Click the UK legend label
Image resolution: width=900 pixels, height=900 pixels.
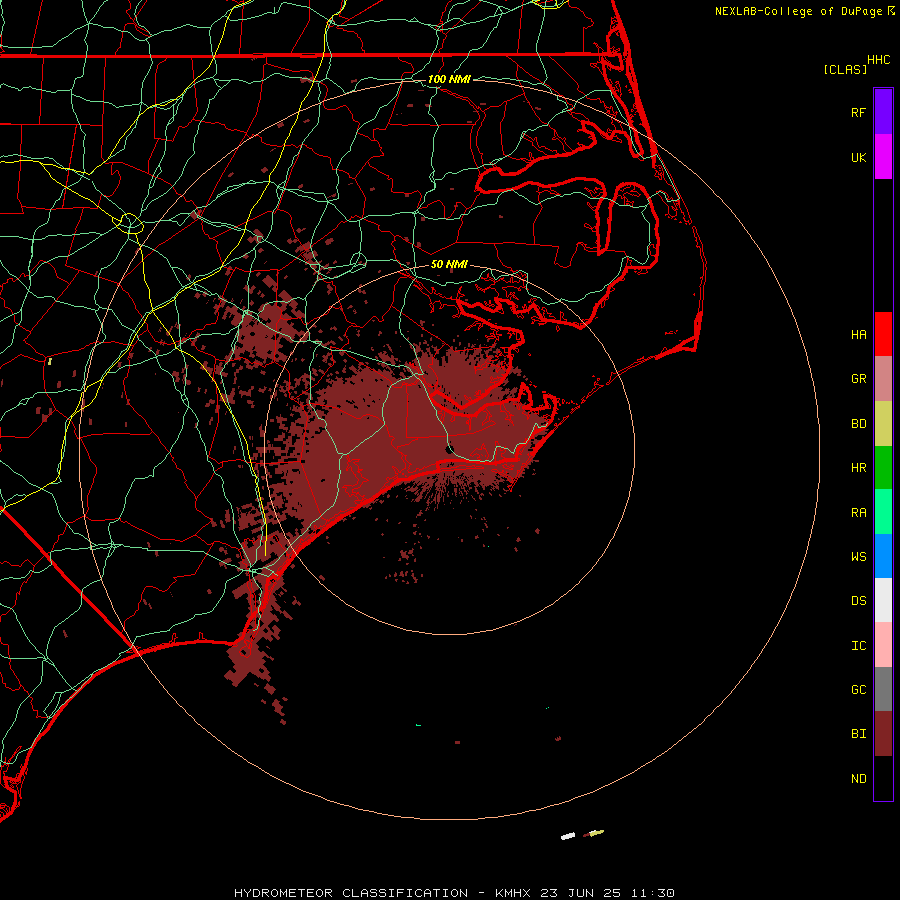click(x=858, y=157)
